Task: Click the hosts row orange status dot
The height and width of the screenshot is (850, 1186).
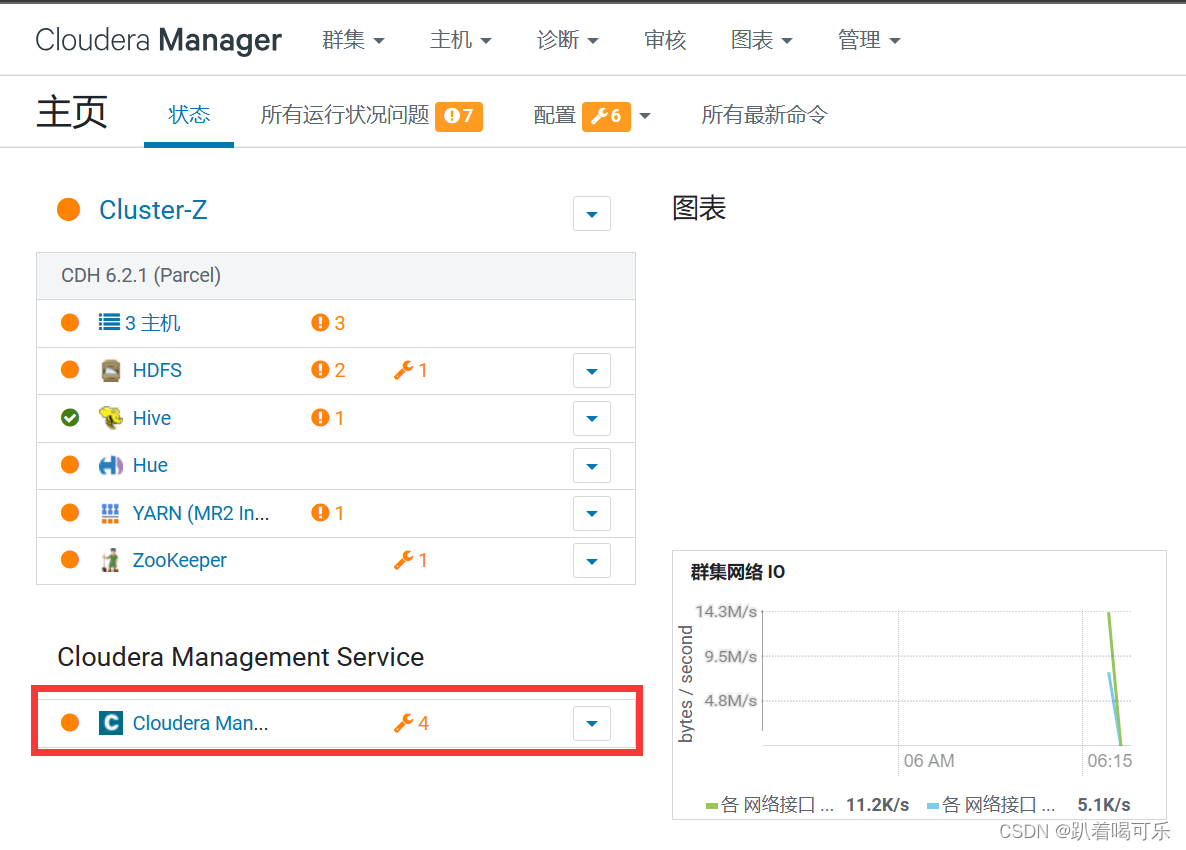Action: click(70, 323)
